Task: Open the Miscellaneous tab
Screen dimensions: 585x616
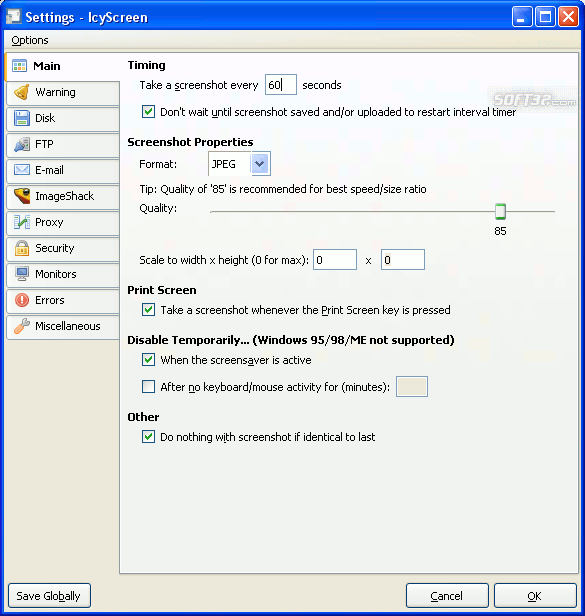Action: [63, 326]
